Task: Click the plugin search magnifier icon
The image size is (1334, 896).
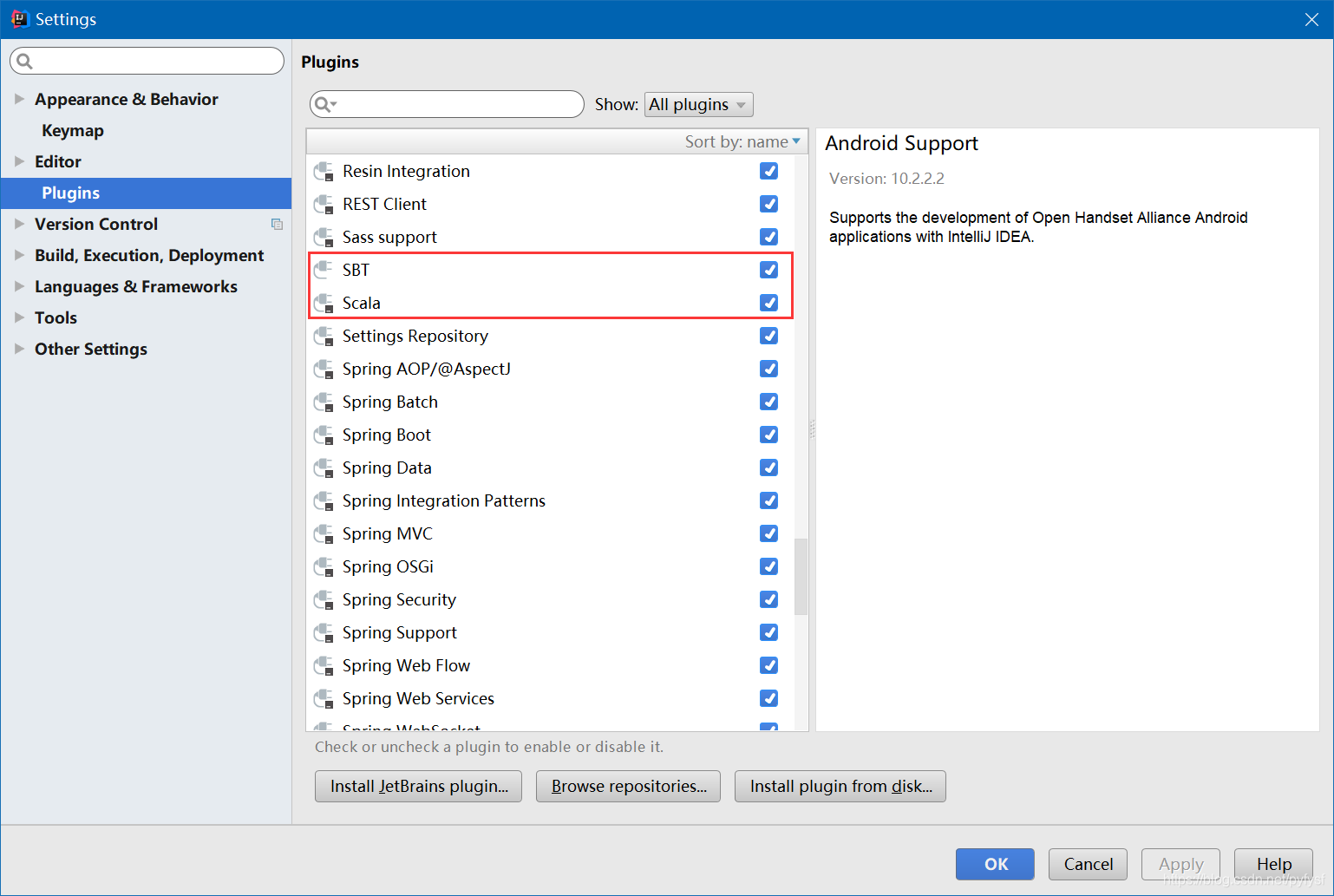Action: pos(324,104)
